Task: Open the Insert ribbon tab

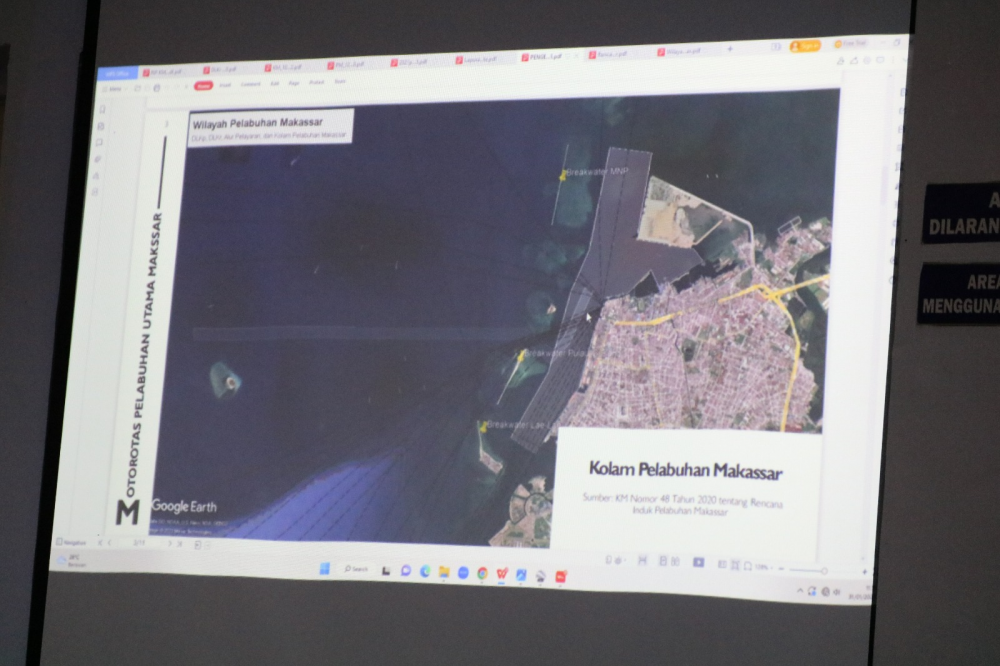Action: tap(225, 85)
